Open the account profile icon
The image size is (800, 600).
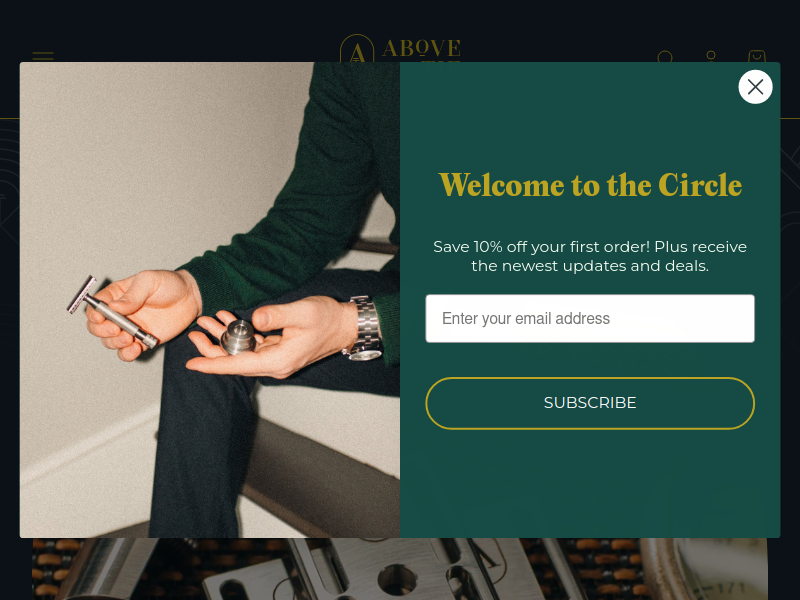point(711,56)
